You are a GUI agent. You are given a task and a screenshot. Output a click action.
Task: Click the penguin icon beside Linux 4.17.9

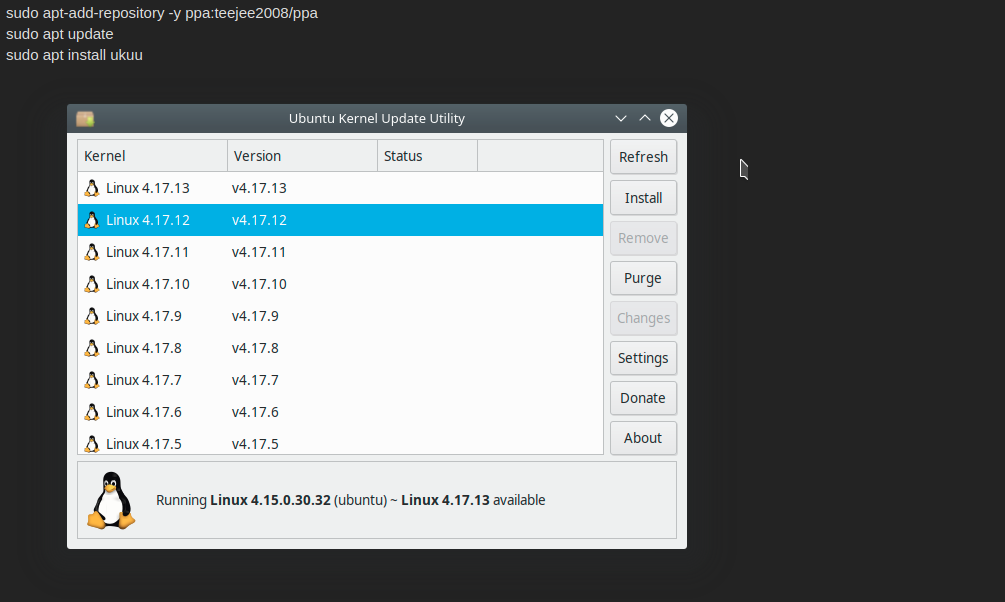point(92,316)
